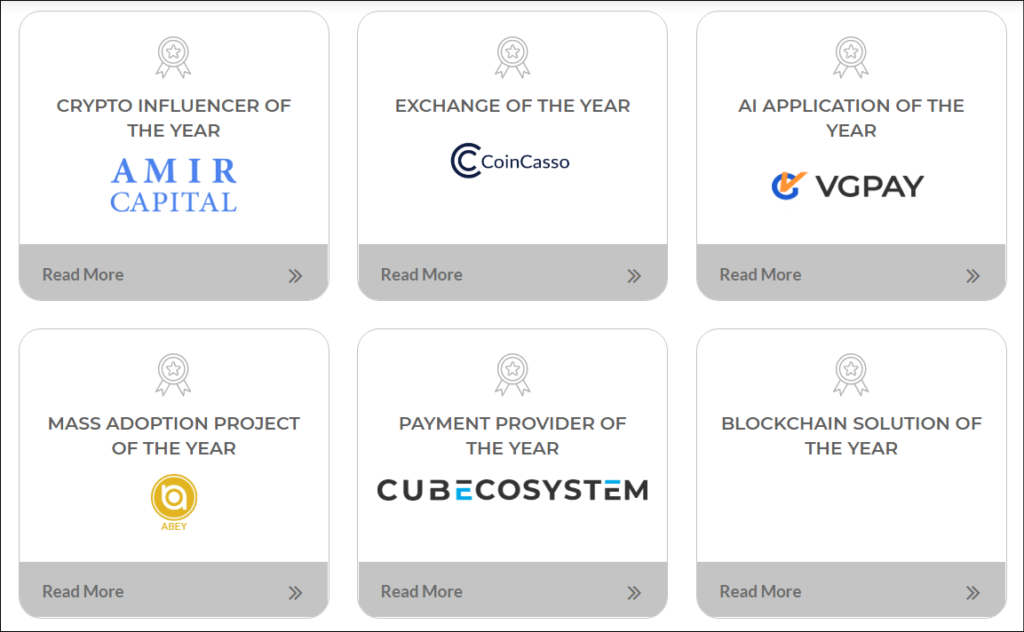Click Read More under Crypto Influencer card
The height and width of the screenshot is (632, 1024).
click(x=83, y=274)
